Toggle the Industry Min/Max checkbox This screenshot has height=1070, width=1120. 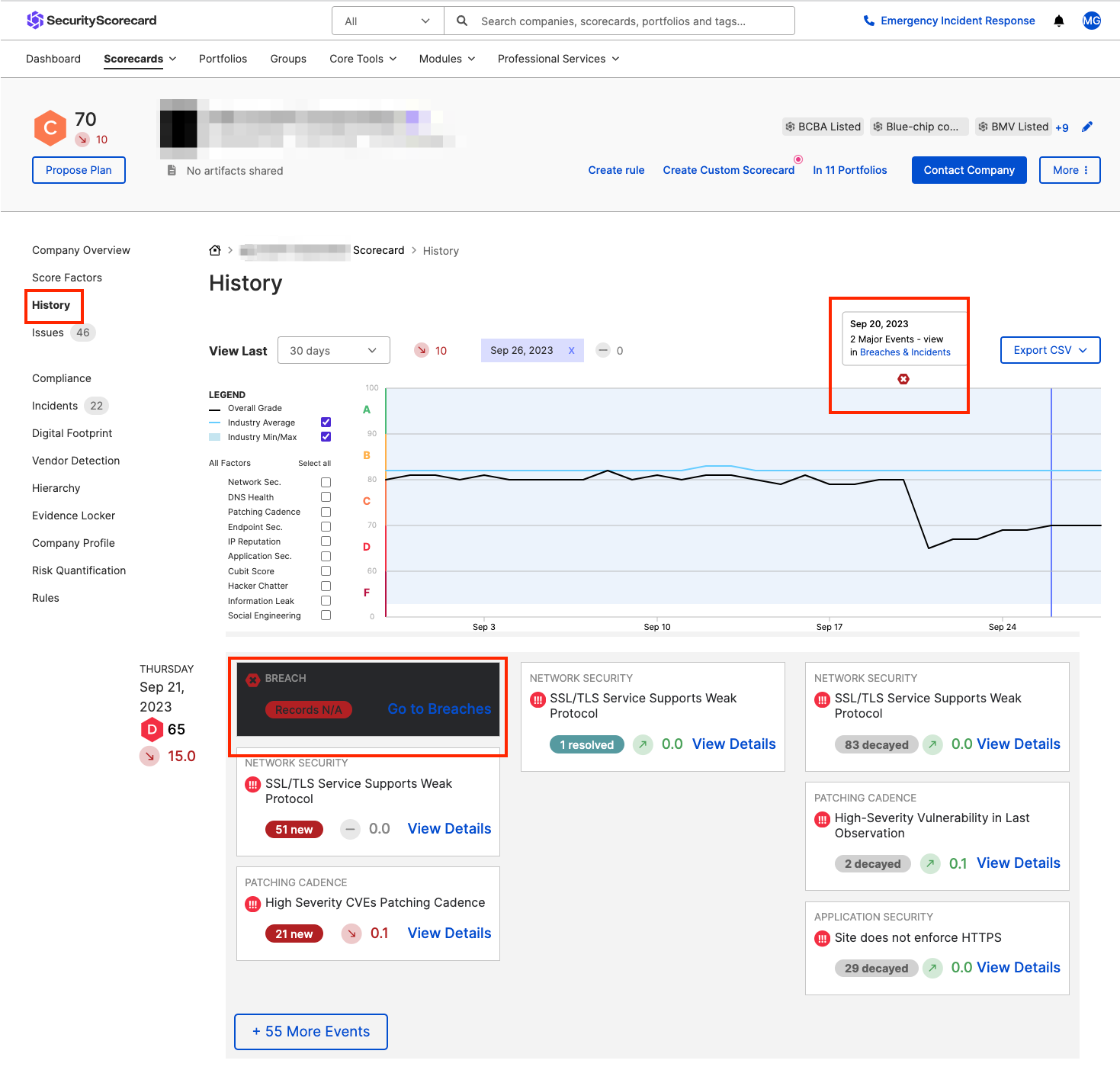coord(326,437)
